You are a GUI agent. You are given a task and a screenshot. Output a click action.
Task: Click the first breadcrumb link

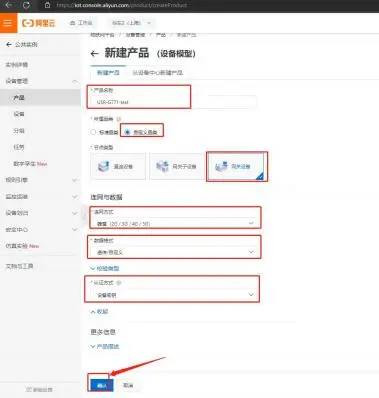[102, 35]
